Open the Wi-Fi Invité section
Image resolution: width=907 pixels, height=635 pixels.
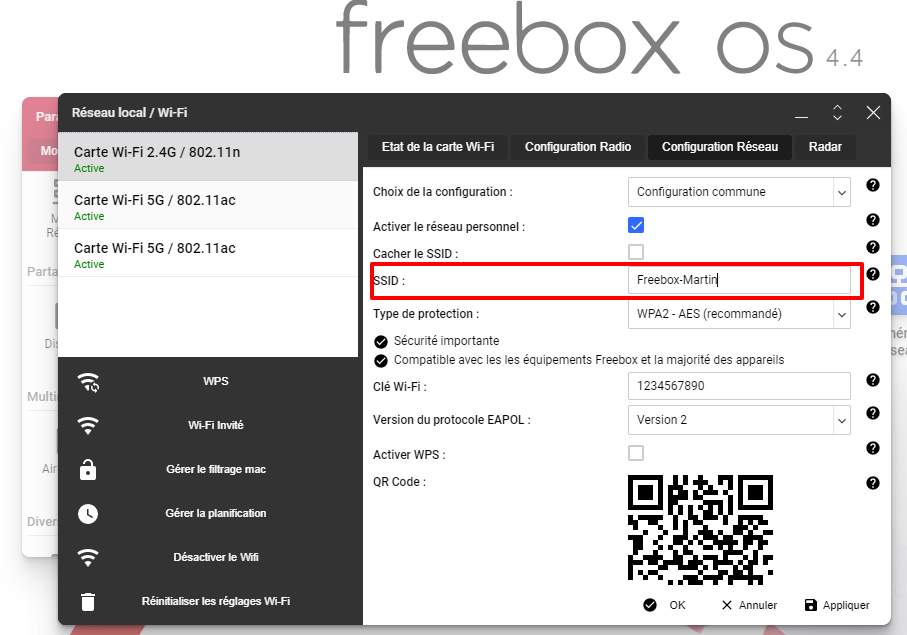click(x=216, y=425)
